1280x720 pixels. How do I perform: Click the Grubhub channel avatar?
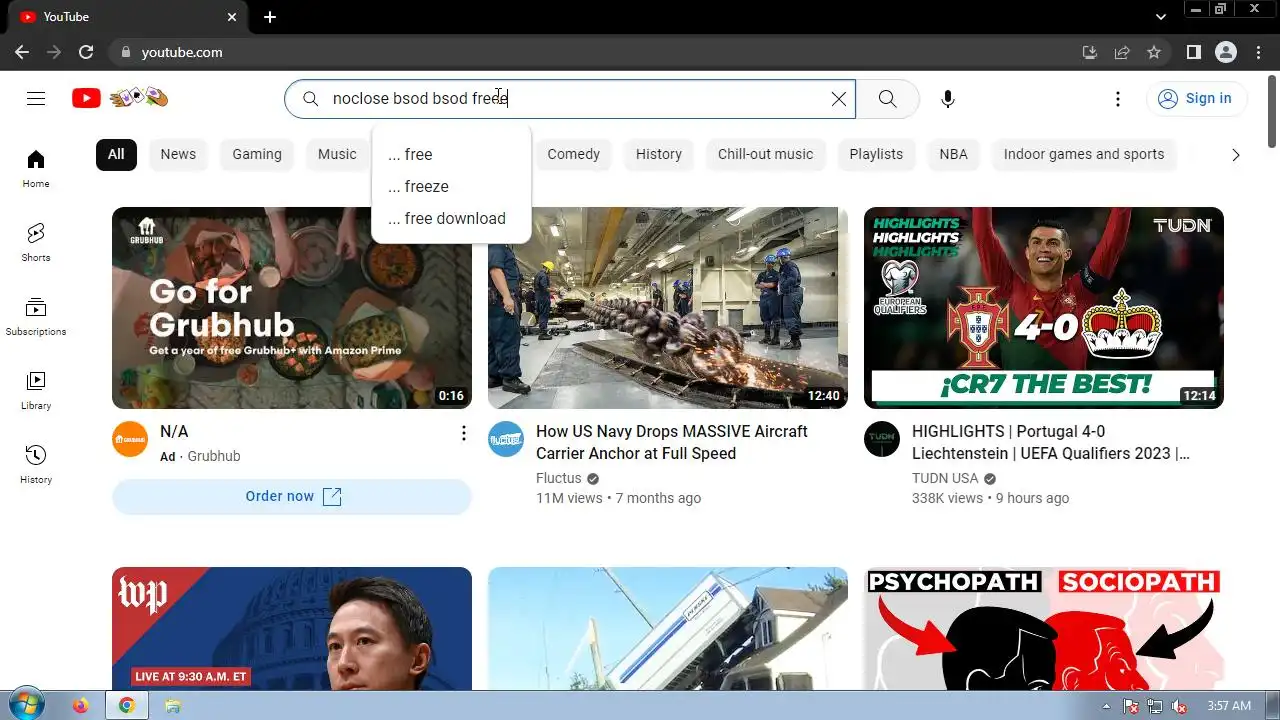pyautogui.click(x=130, y=439)
